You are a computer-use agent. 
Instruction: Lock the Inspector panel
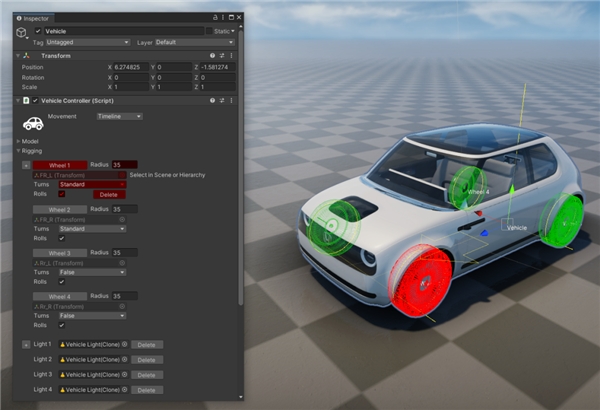[215, 18]
